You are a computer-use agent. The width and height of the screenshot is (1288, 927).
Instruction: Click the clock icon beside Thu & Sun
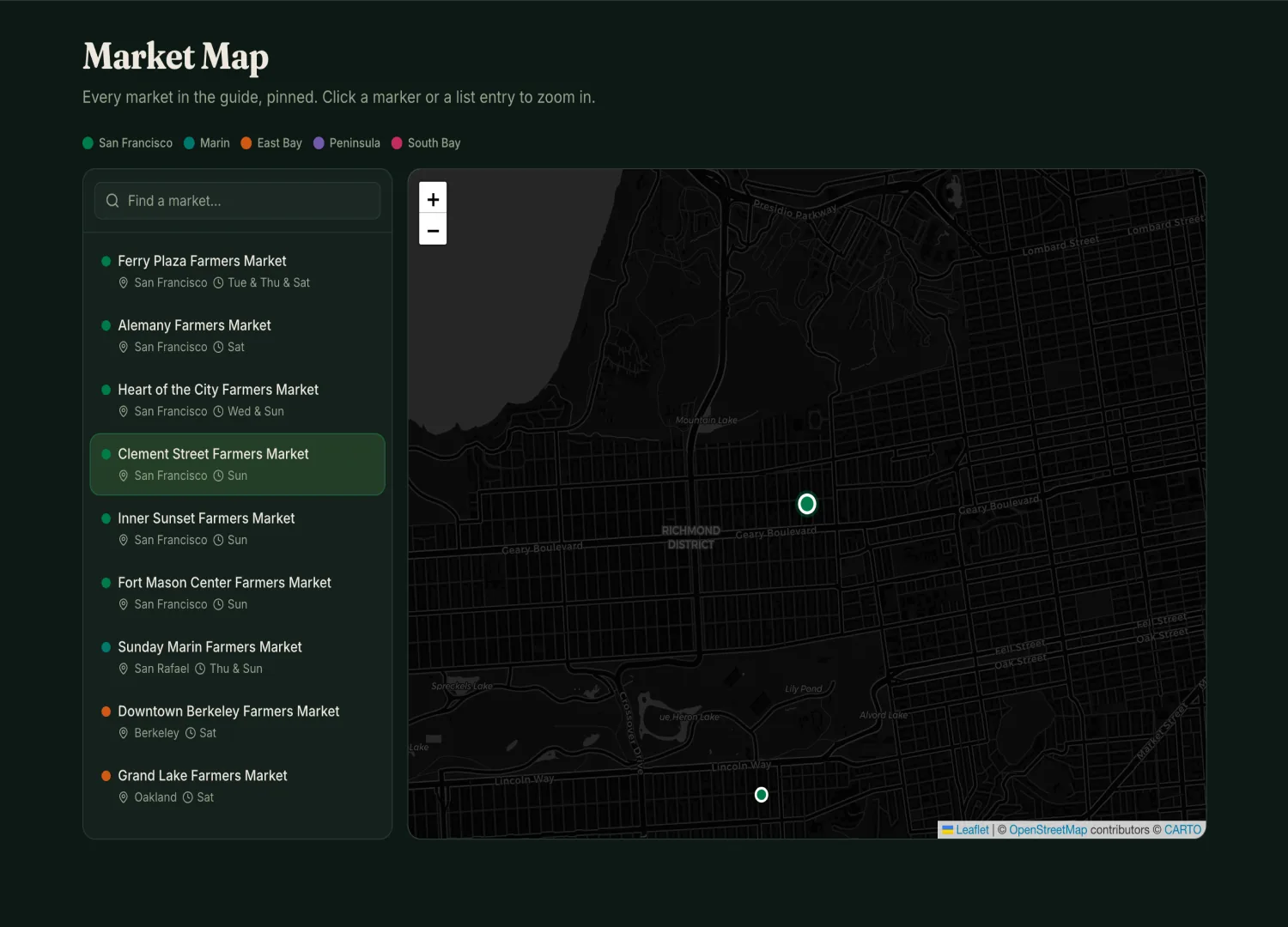coord(200,669)
